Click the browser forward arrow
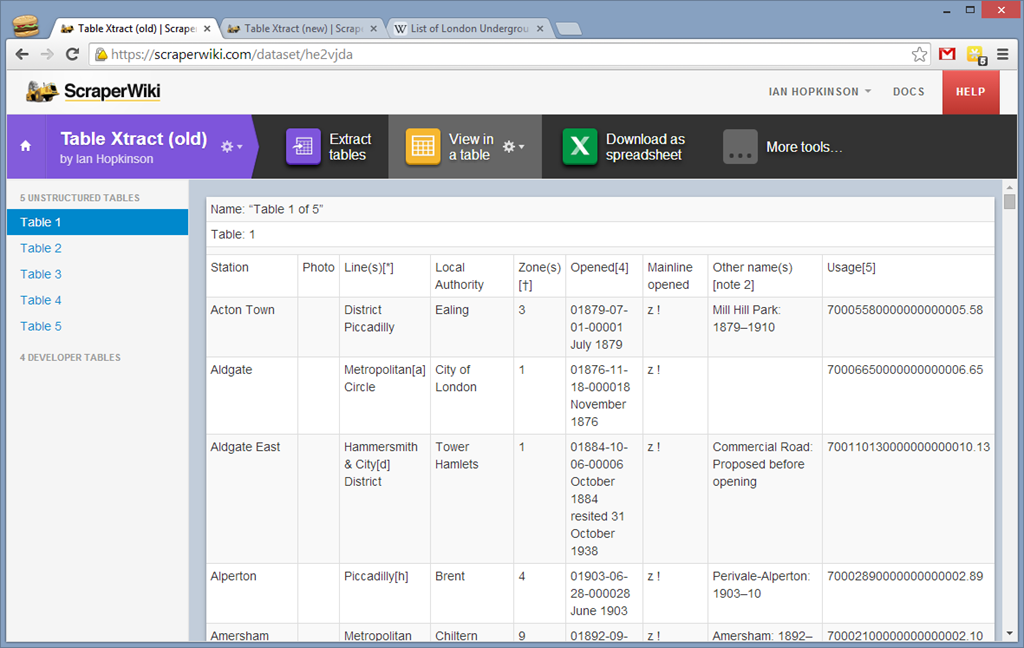This screenshot has width=1024, height=648. (x=47, y=54)
